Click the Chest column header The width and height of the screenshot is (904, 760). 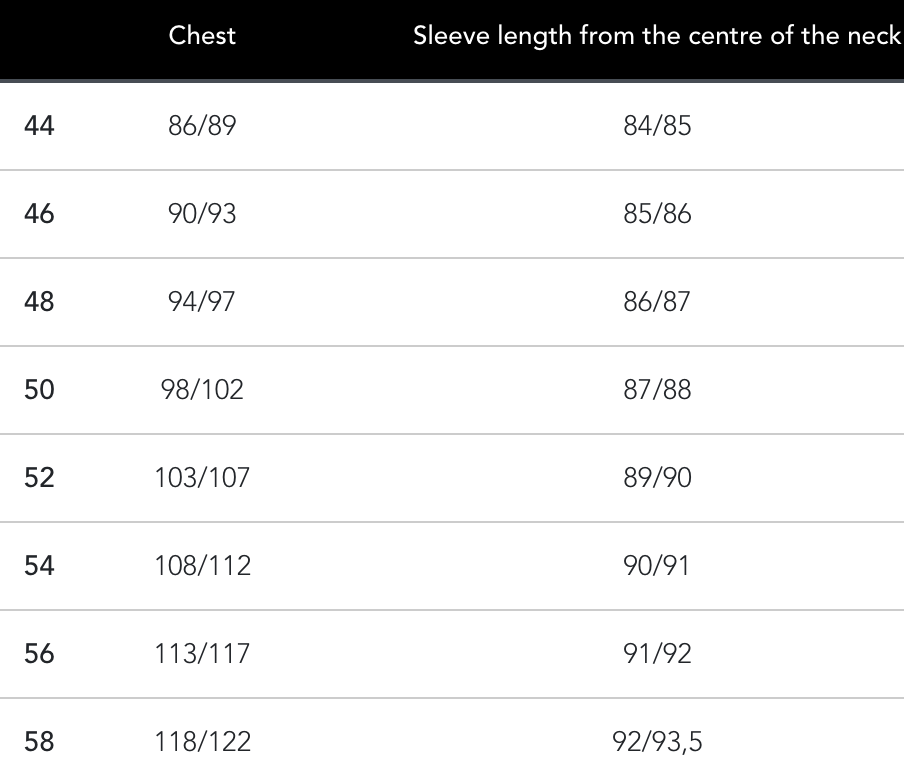point(202,36)
